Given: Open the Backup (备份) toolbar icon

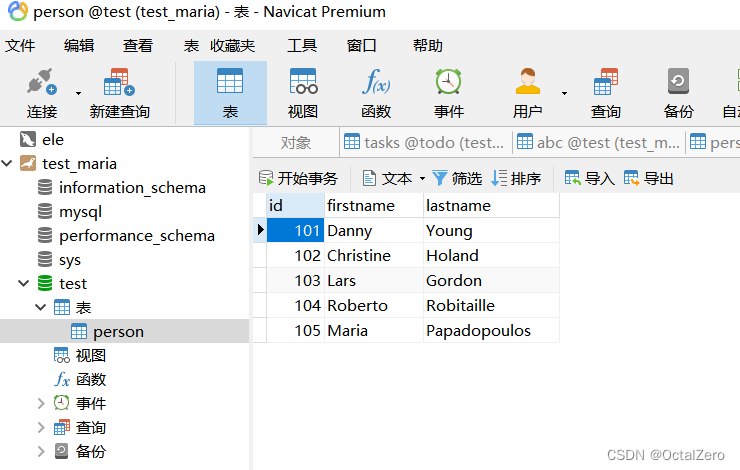Looking at the screenshot, I should [x=678, y=82].
